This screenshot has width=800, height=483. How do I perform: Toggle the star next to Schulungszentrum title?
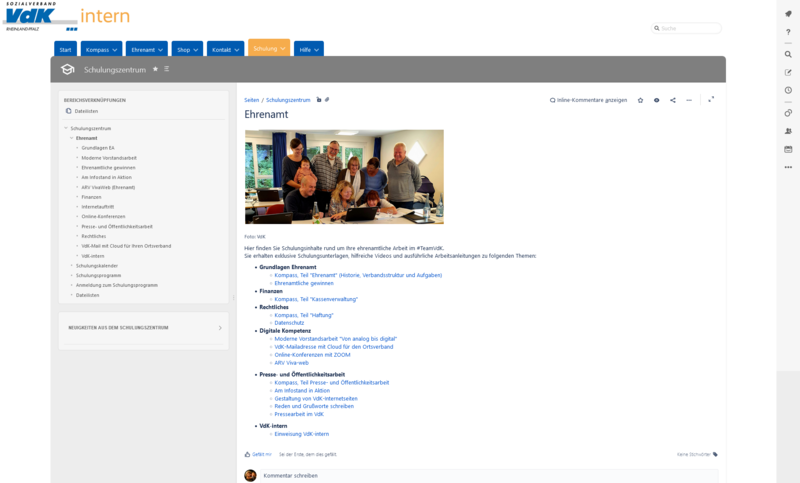click(x=155, y=69)
